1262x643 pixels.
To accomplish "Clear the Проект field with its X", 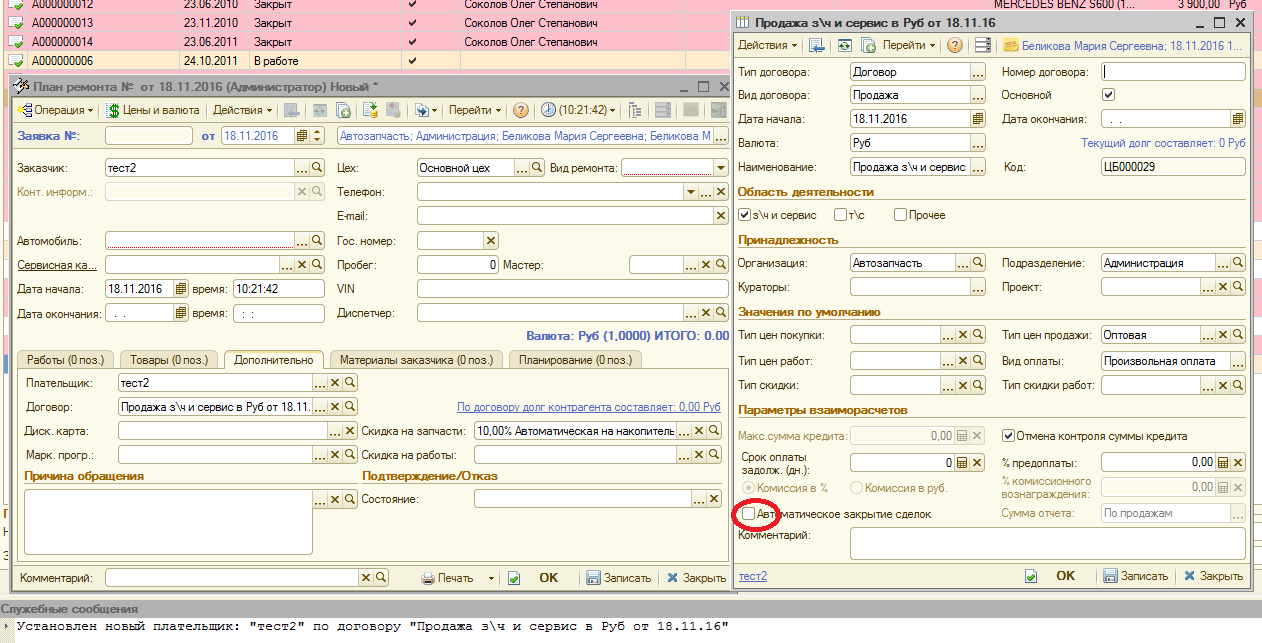I will pos(1223,287).
